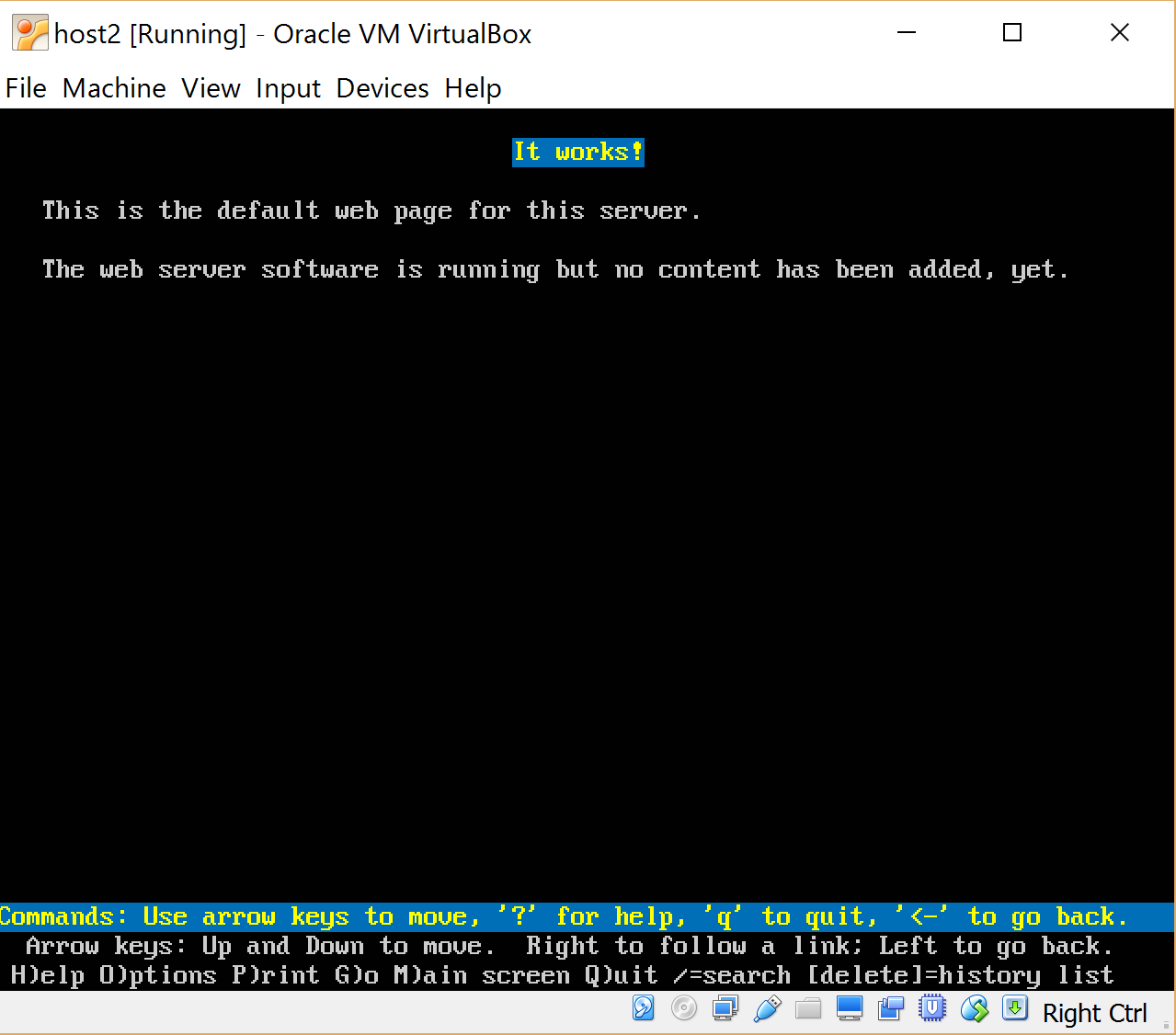Toggle keyboard capture status icon

click(x=1014, y=1008)
